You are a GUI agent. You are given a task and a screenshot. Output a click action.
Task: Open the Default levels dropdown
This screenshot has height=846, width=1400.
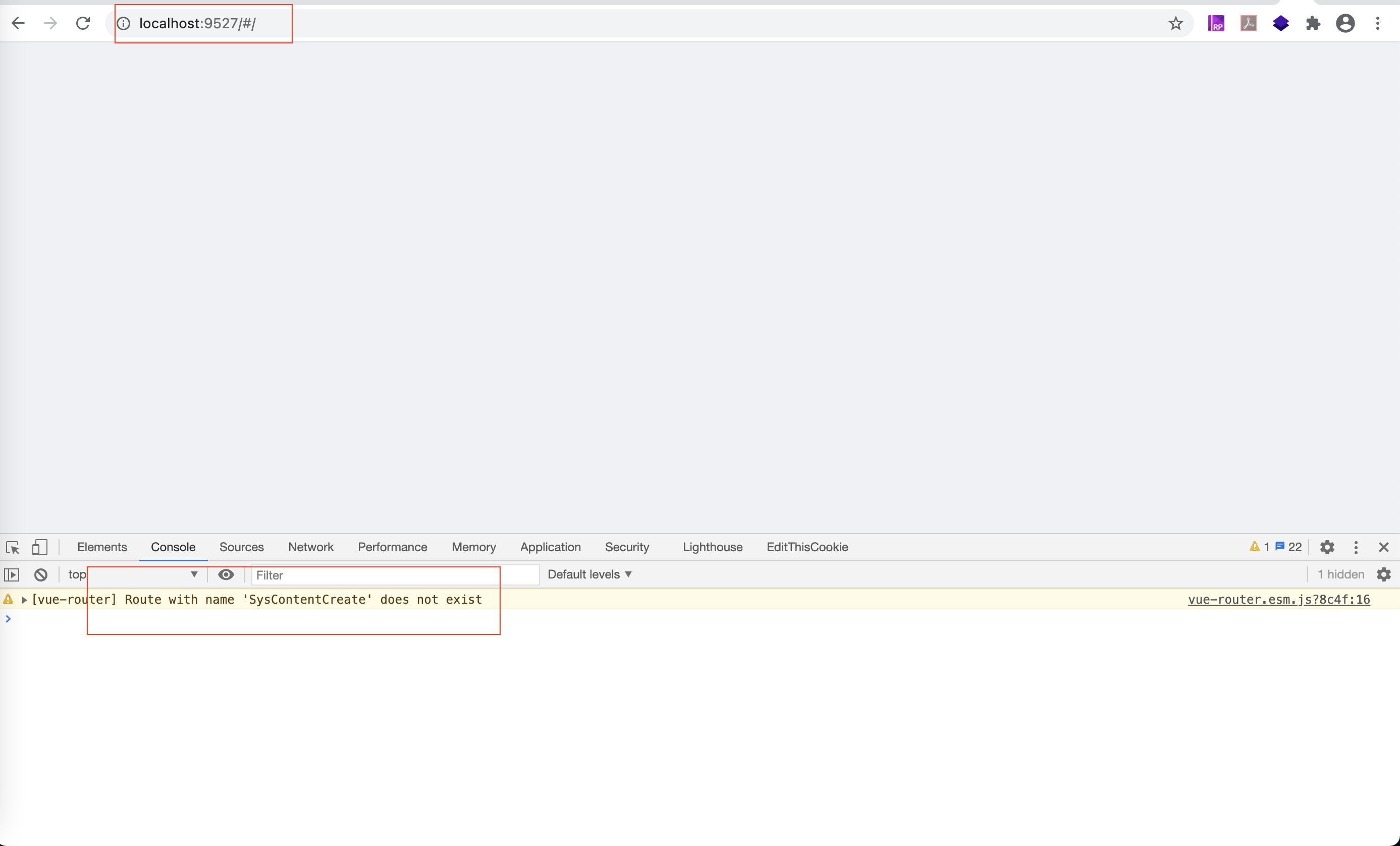coord(590,574)
